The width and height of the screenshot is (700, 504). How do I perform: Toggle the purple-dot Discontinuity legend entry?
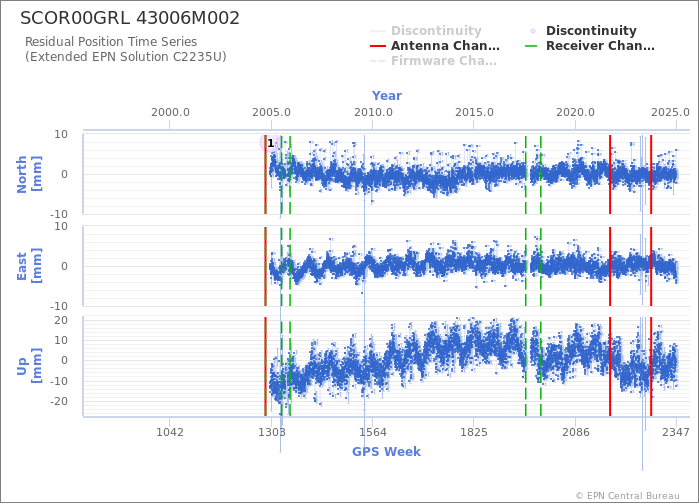tap(582, 30)
